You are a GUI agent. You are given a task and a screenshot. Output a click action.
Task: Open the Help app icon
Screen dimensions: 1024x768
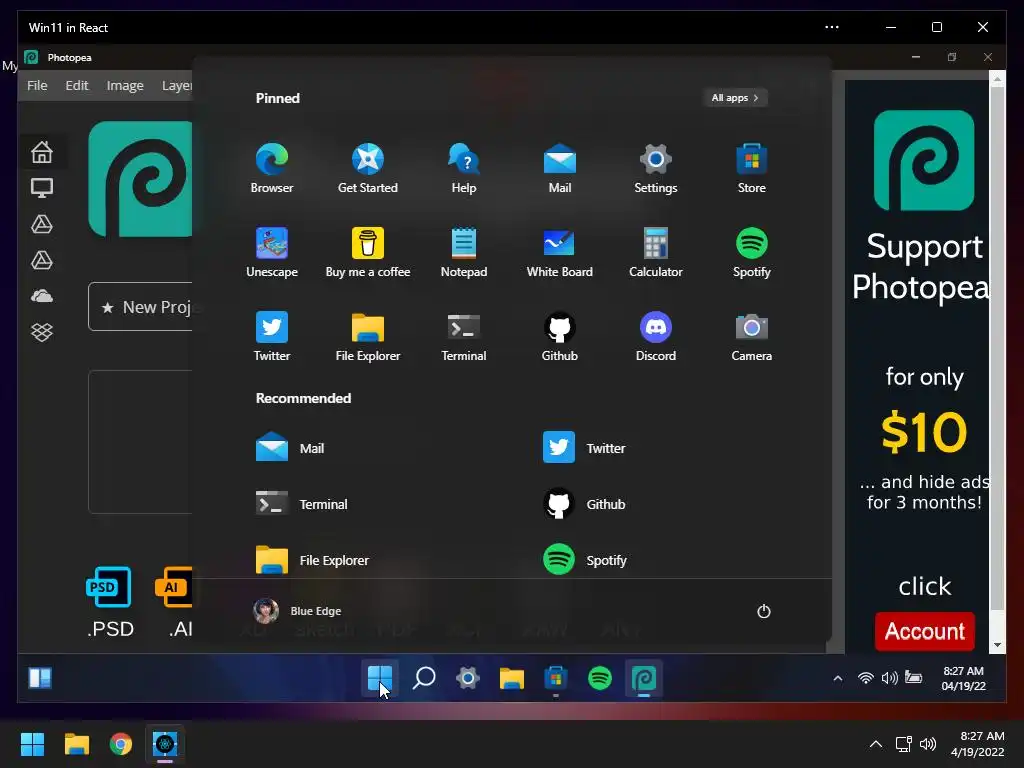pos(464,168)
